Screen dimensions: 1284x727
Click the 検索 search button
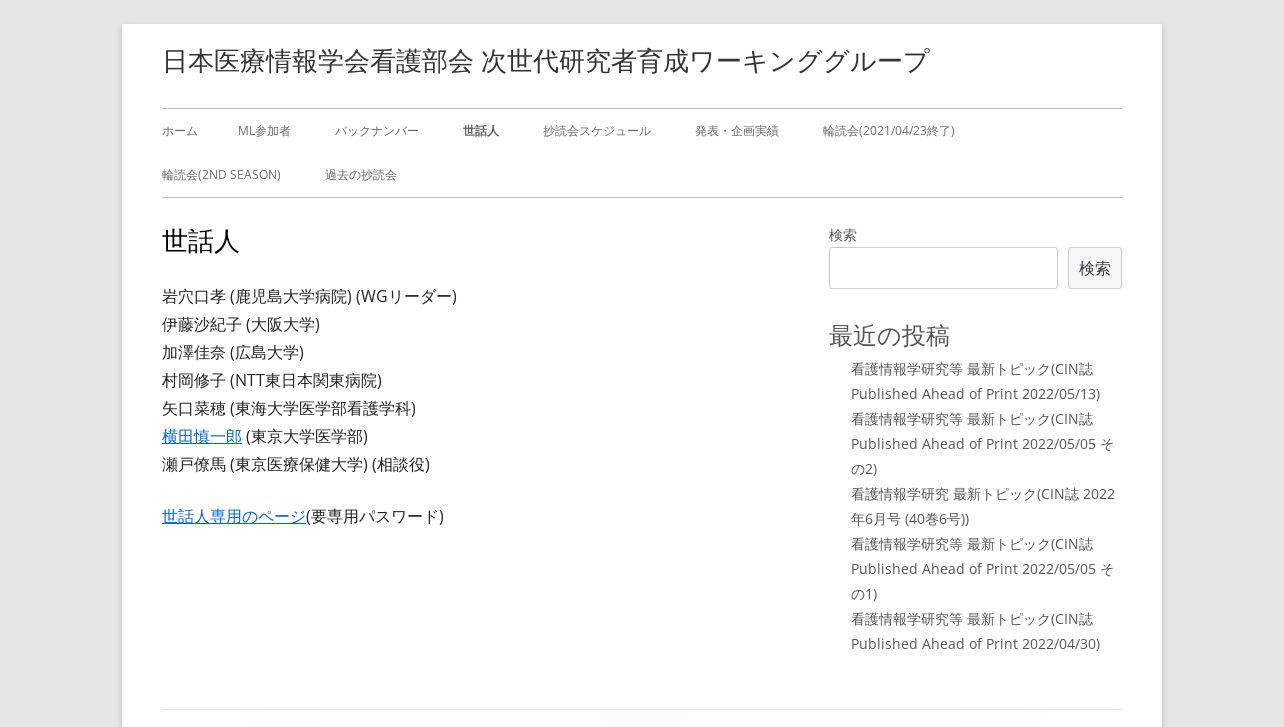point(1095,268)
